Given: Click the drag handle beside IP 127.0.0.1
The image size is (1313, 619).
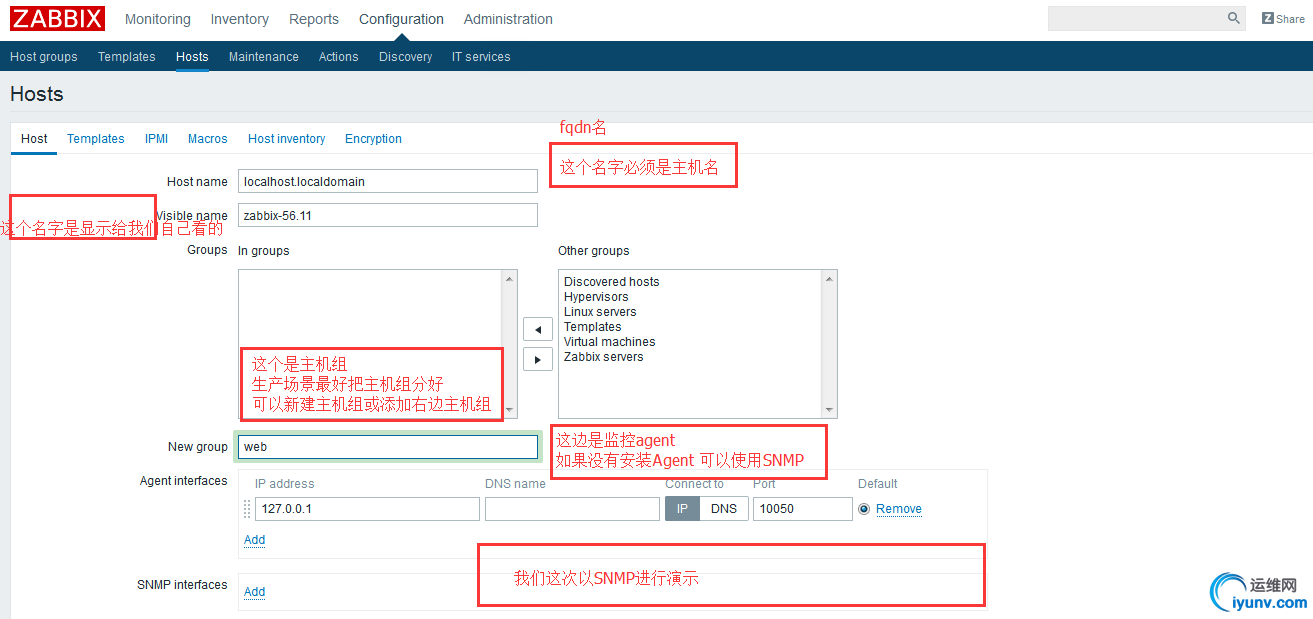Looking at the screenshot, I should (247, 509).
